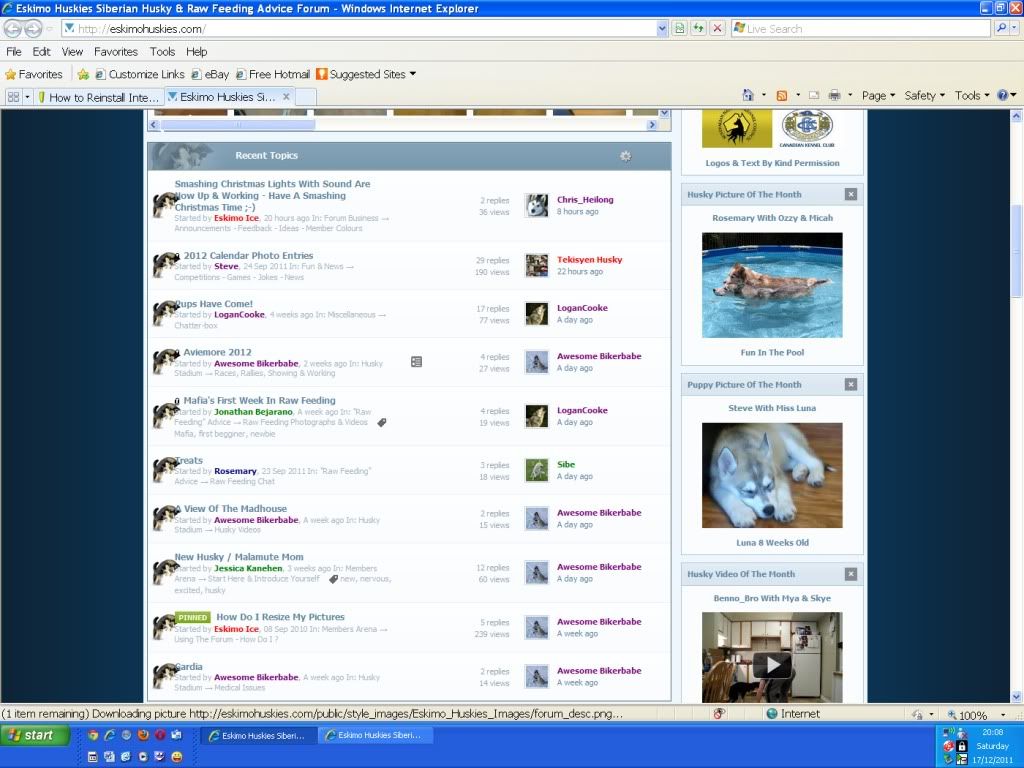The width and height of the screenshot is (1024, 768).
Task: Close Puppy Picture Of The Month block
Action: pyautogui.click(x=850, y=385)
